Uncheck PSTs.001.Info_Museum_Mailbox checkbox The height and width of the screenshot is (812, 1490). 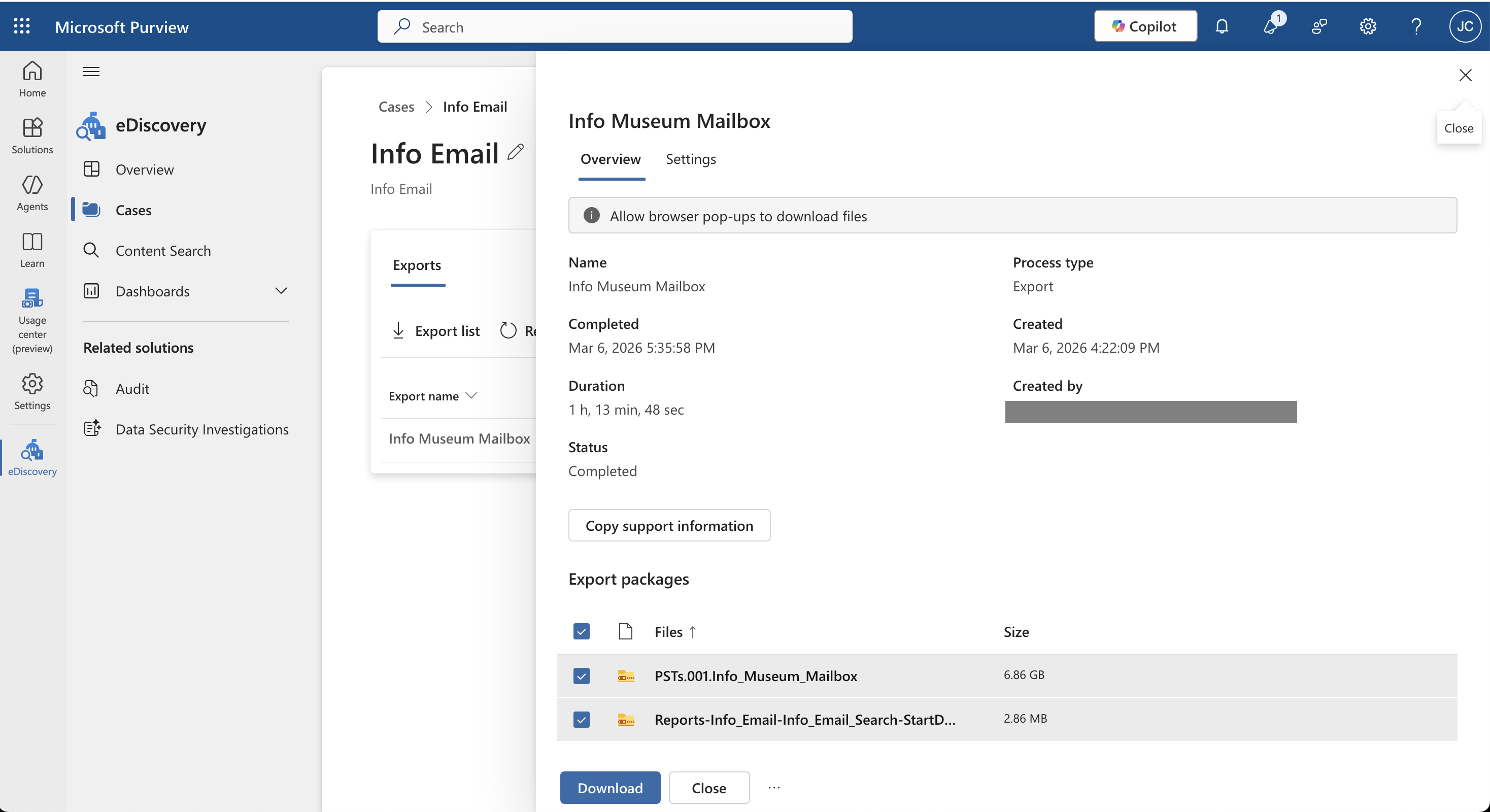[581, 675]
